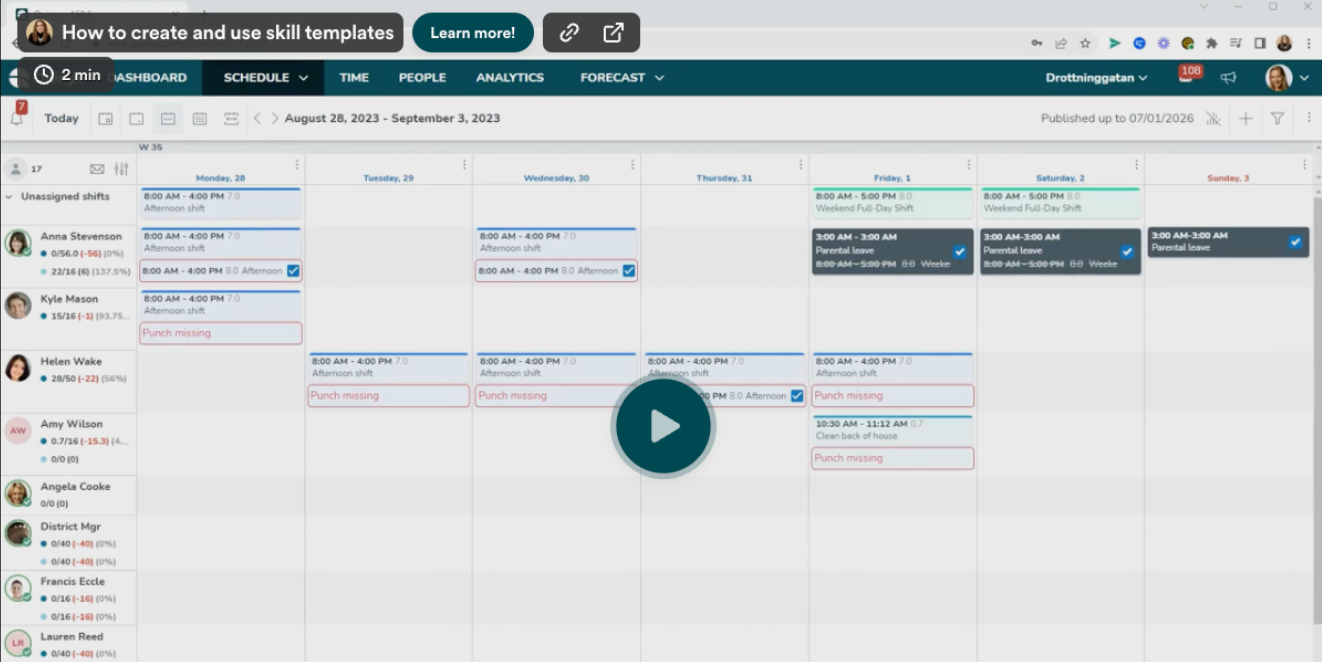Click the notification bell icon
Viewport: 1322px width, 662px height.
pyautogui.click(x=16, y=118)
